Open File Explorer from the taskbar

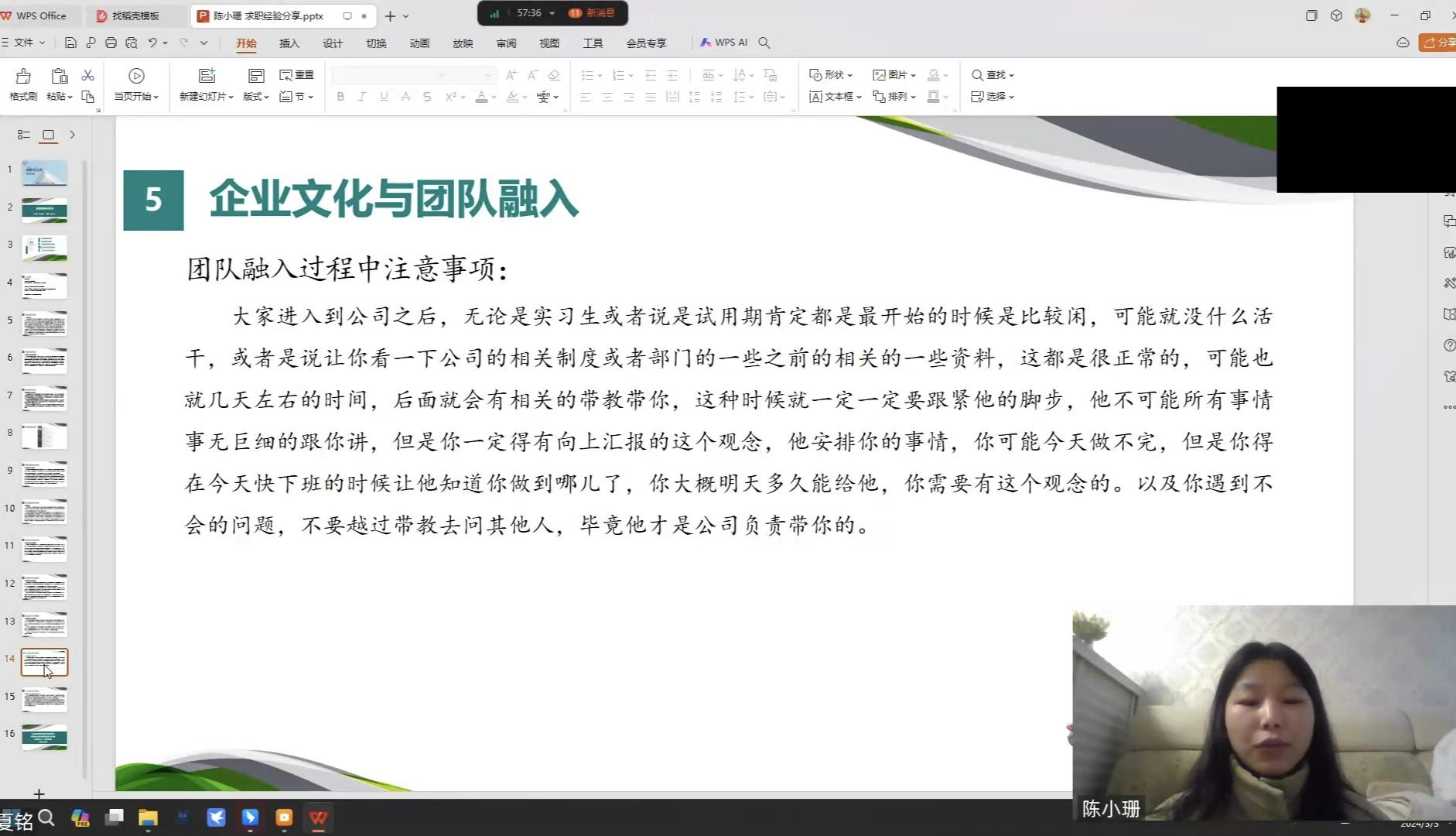coord(148,817)
